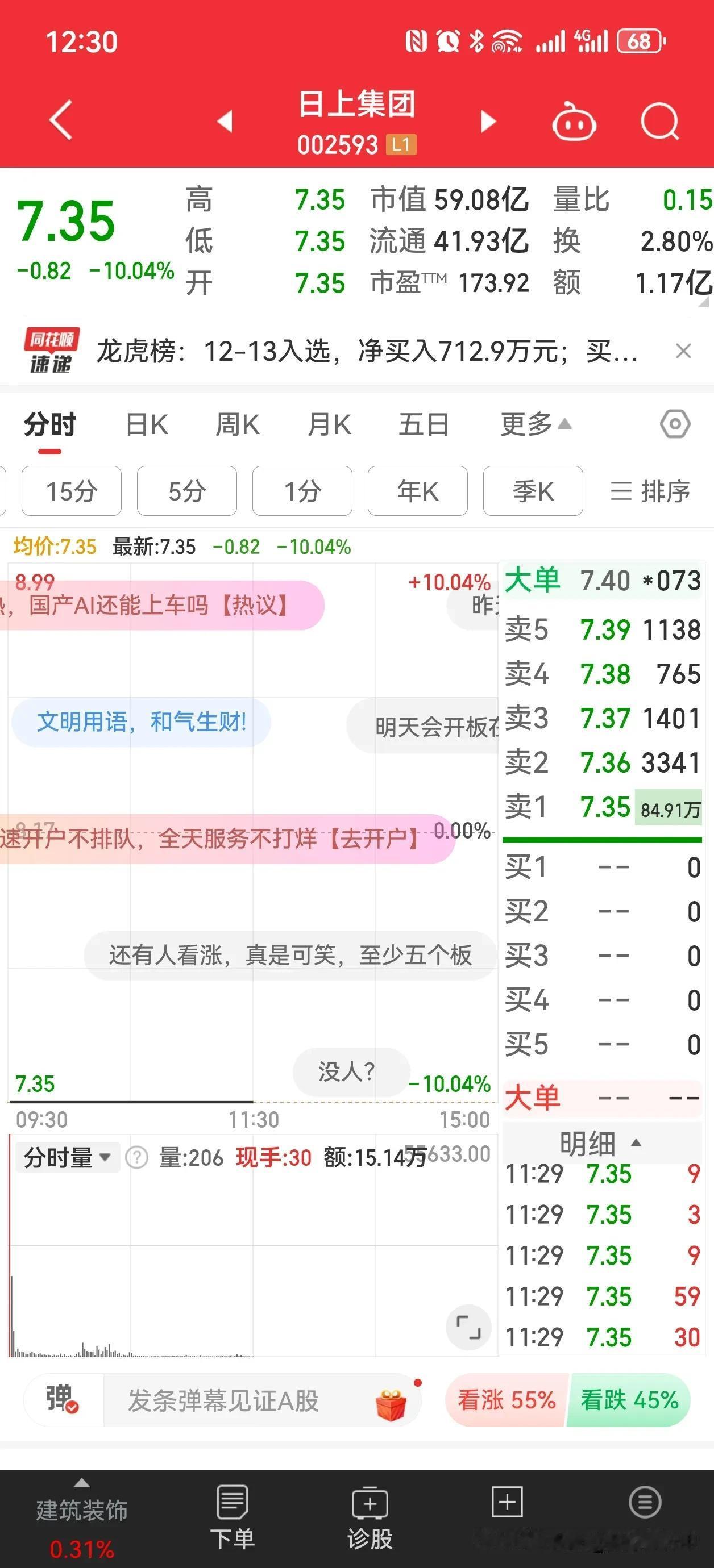The height and width of the screenshot is (1568, 714).
Task: Tap the 文明用语，和气生财 notice
Action: coord(141,722)
